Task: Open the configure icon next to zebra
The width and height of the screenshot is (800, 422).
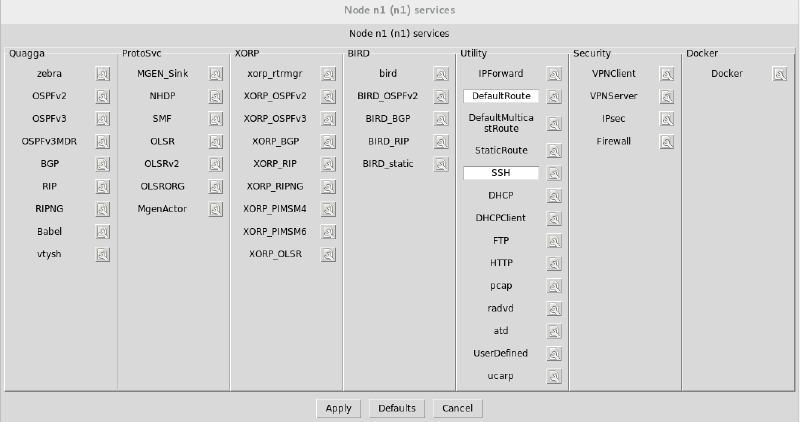Action: click(102, 74)
